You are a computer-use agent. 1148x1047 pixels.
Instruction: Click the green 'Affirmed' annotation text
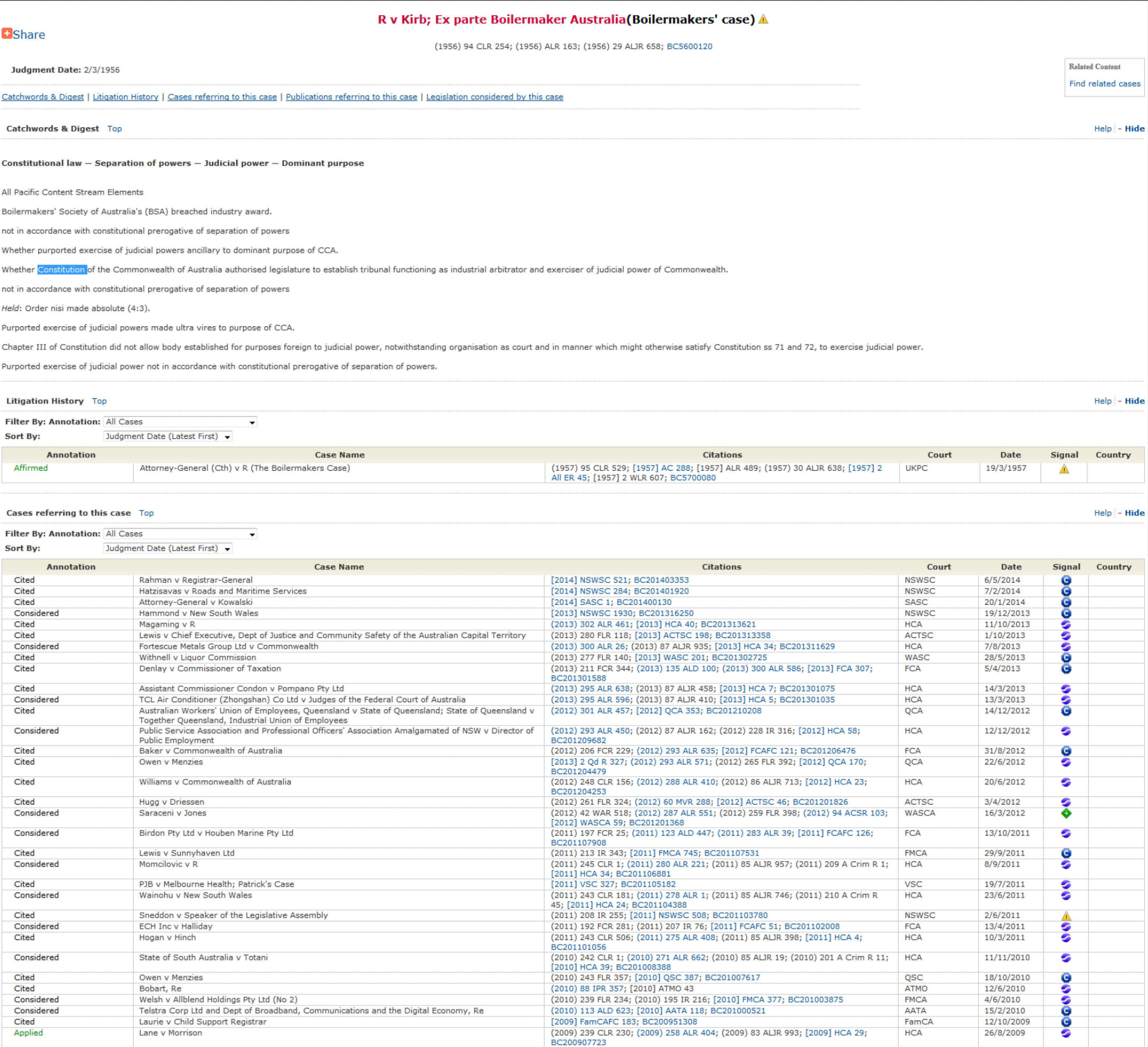coord(31,468)
